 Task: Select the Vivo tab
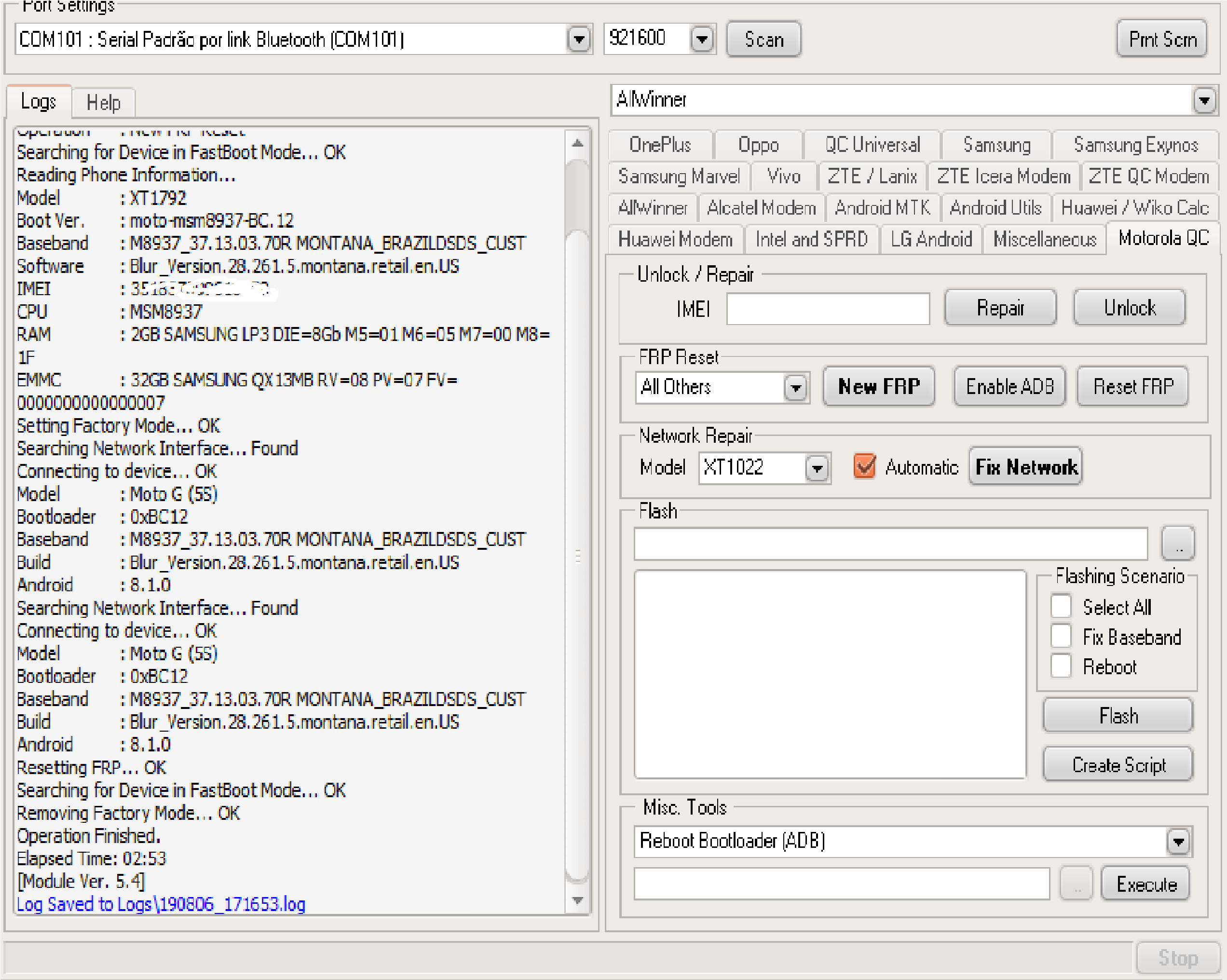tap(784, 177)
